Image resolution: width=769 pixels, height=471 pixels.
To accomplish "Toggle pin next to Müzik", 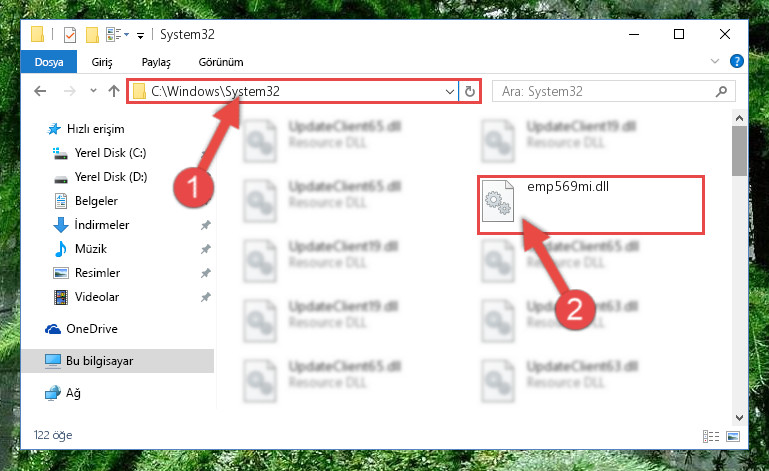I will (205, 249).
